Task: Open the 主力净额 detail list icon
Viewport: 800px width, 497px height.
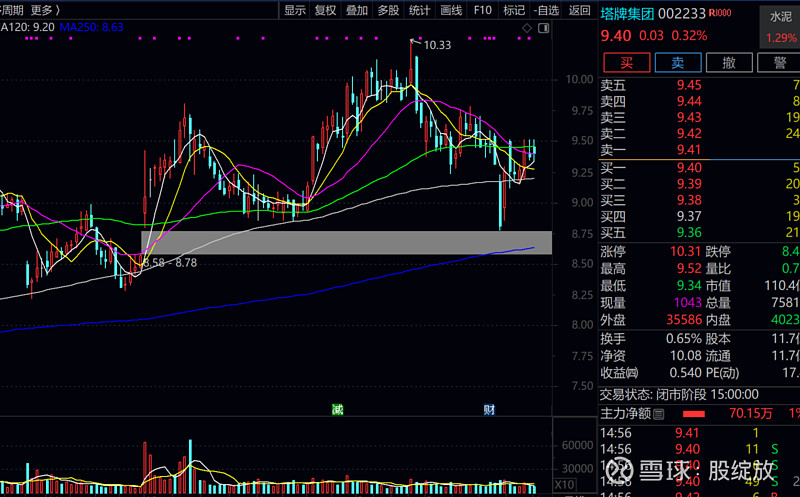Action: point(659,414)
